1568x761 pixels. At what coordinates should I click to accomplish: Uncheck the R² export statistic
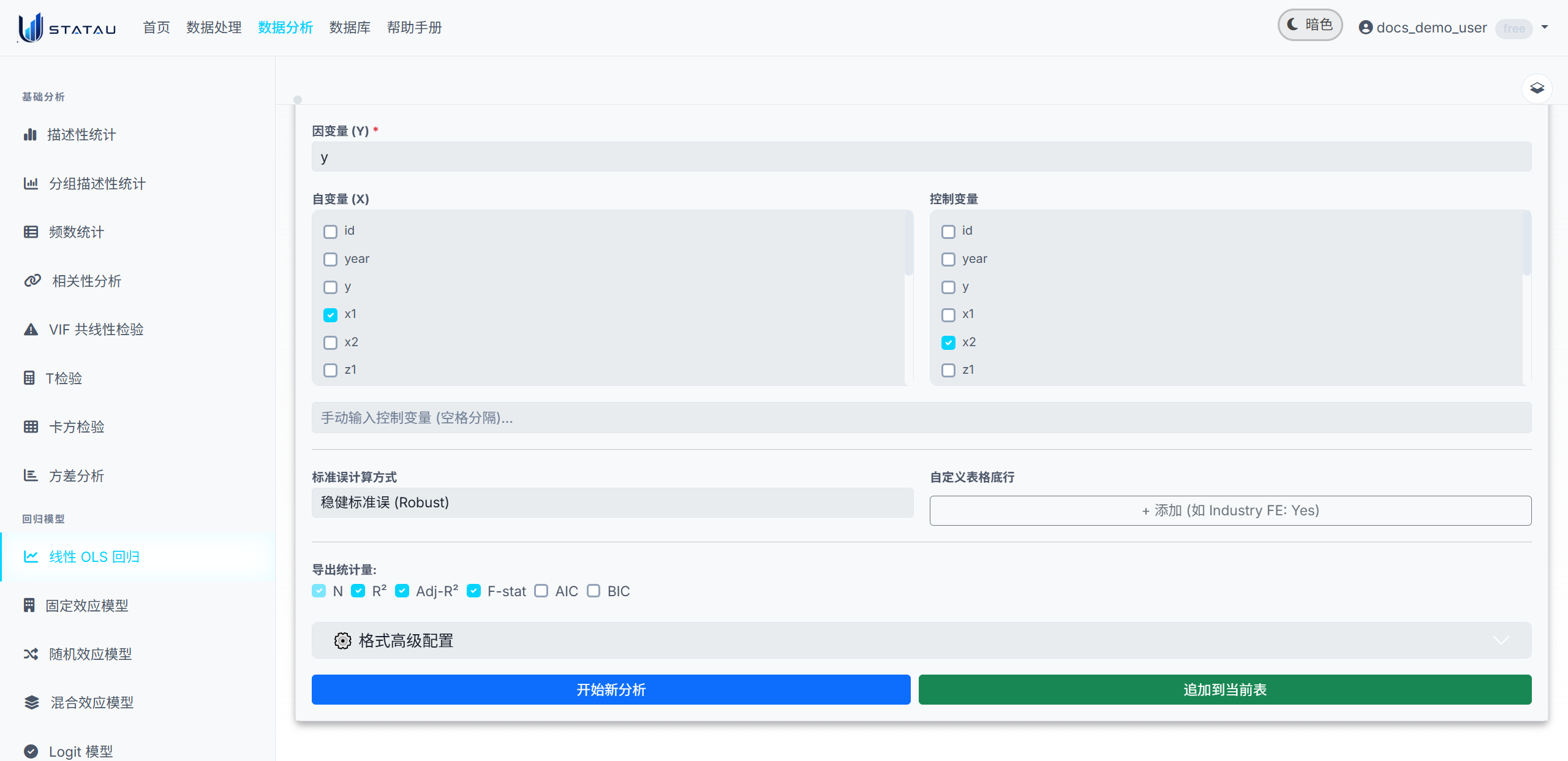click(358, 591)
